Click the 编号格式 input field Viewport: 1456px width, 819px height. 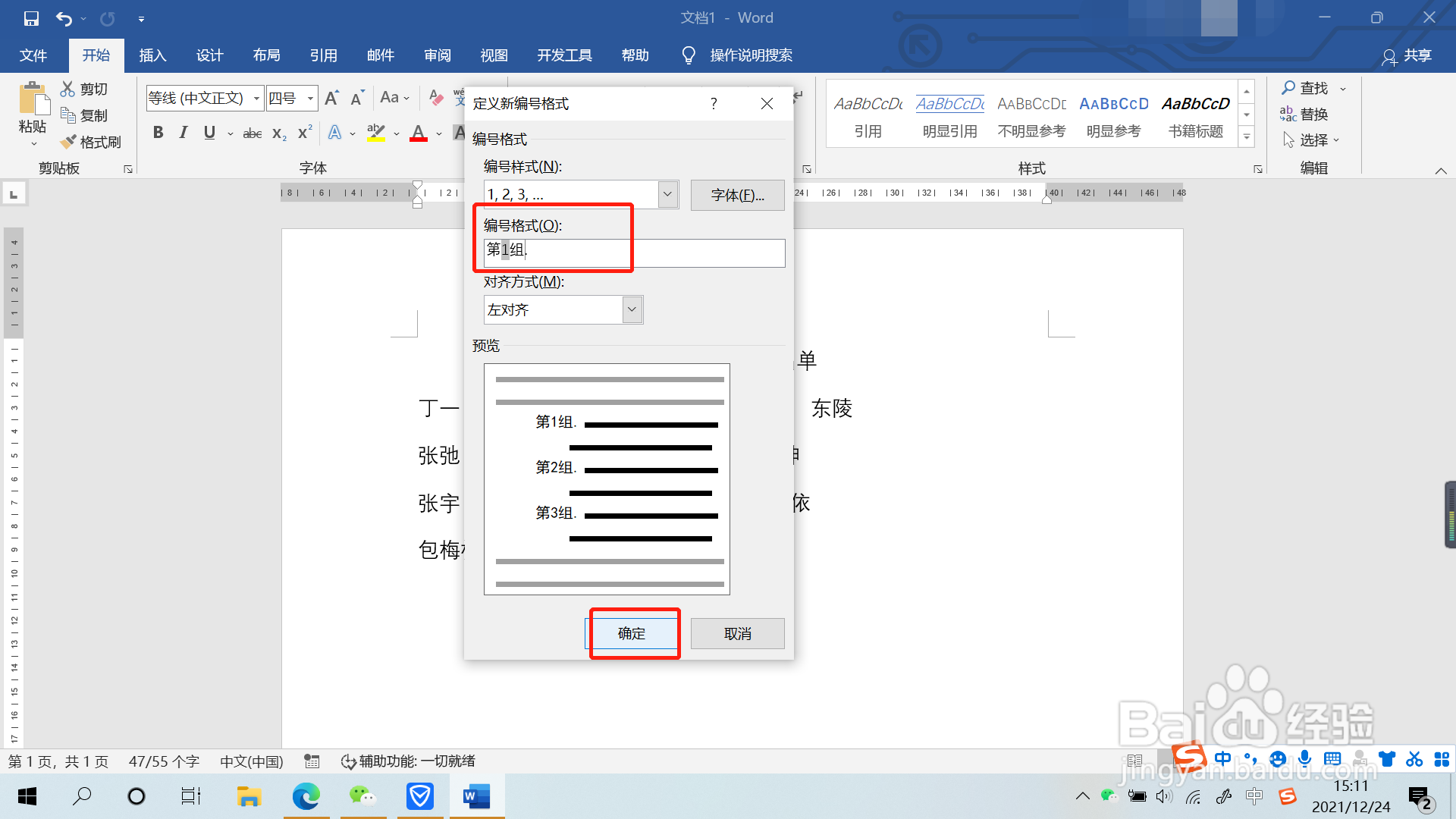tap(652, 252)
